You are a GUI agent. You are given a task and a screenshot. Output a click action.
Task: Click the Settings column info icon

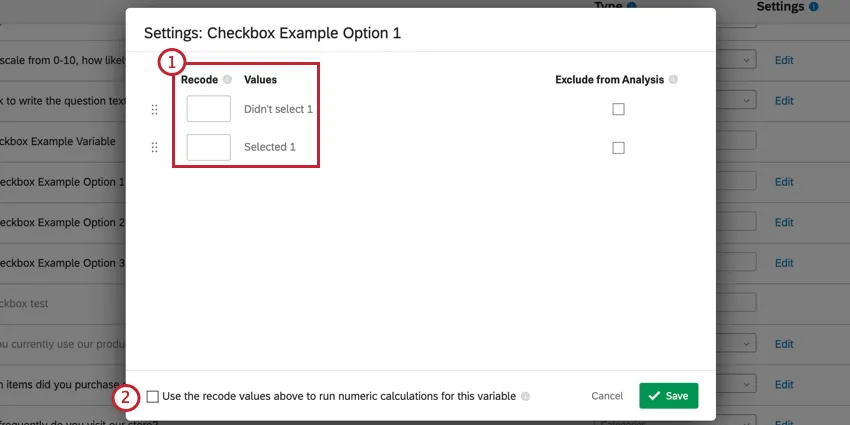[x=813, y=6]
